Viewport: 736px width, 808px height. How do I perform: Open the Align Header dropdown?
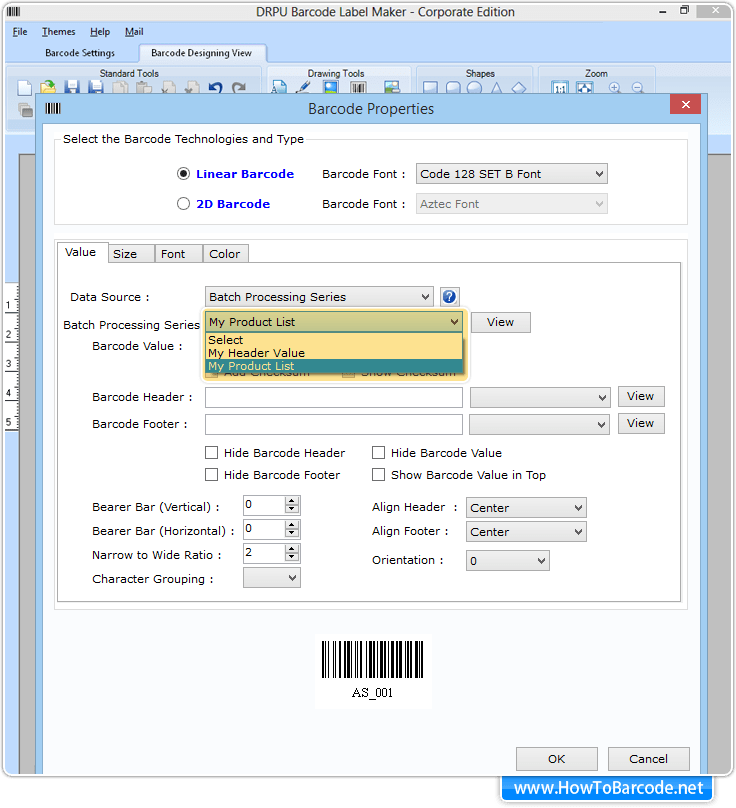pyautogui.click(x=526, y=508)
